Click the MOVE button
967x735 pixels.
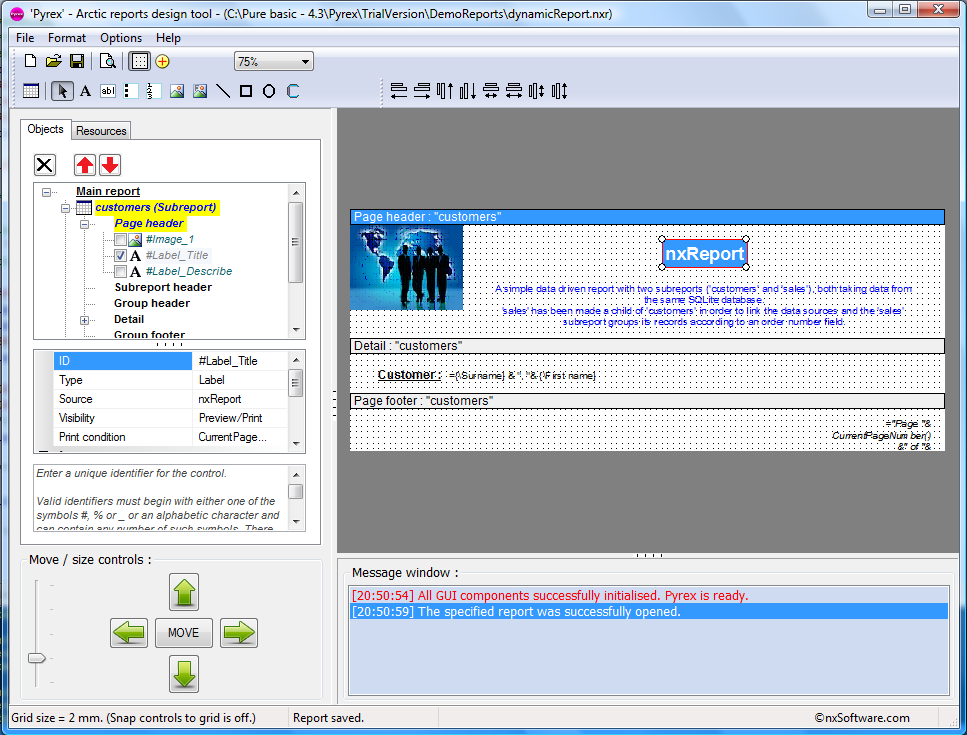tap(183, 633)
